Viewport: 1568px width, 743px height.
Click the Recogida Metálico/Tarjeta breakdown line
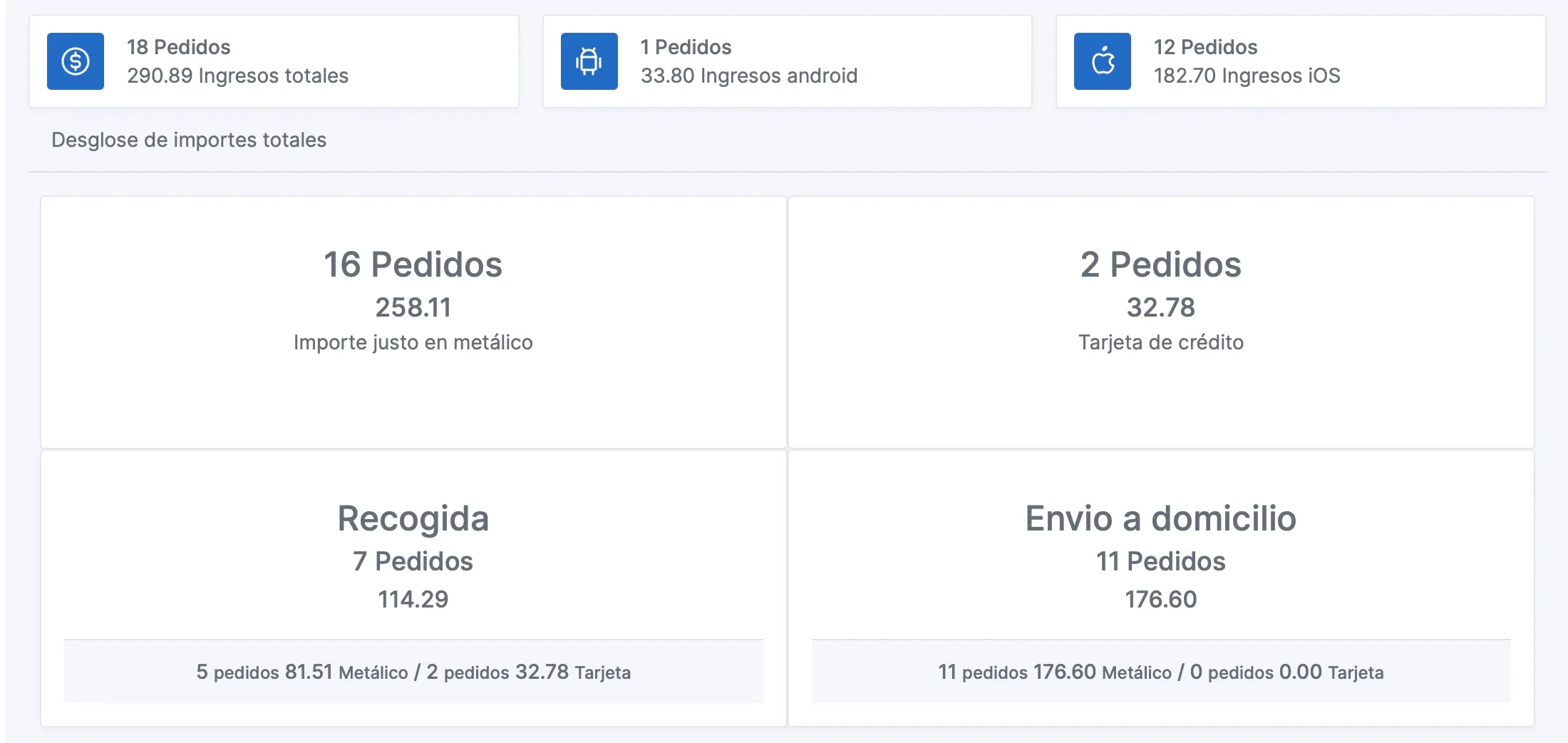click(413, 672)
